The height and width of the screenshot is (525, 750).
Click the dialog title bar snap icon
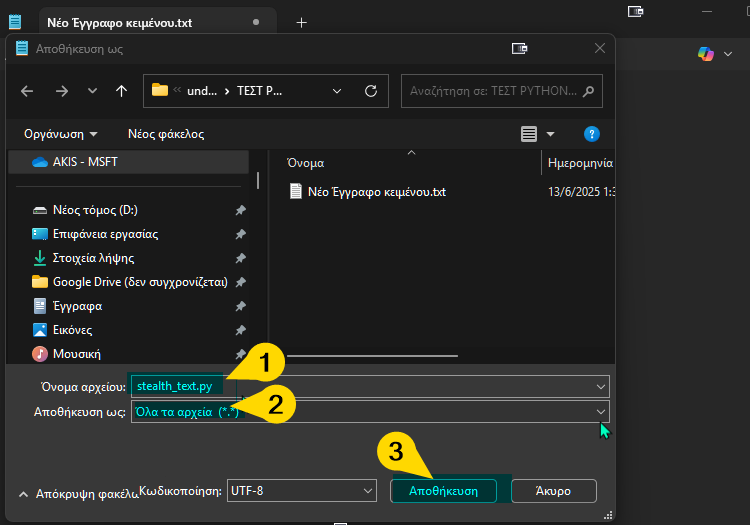(519, 48)
